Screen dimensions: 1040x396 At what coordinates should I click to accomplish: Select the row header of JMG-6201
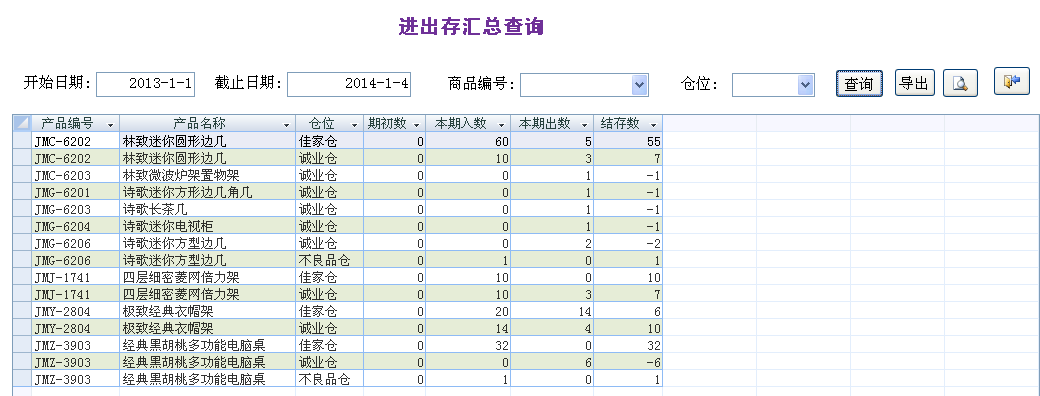[x=22, y=192]
